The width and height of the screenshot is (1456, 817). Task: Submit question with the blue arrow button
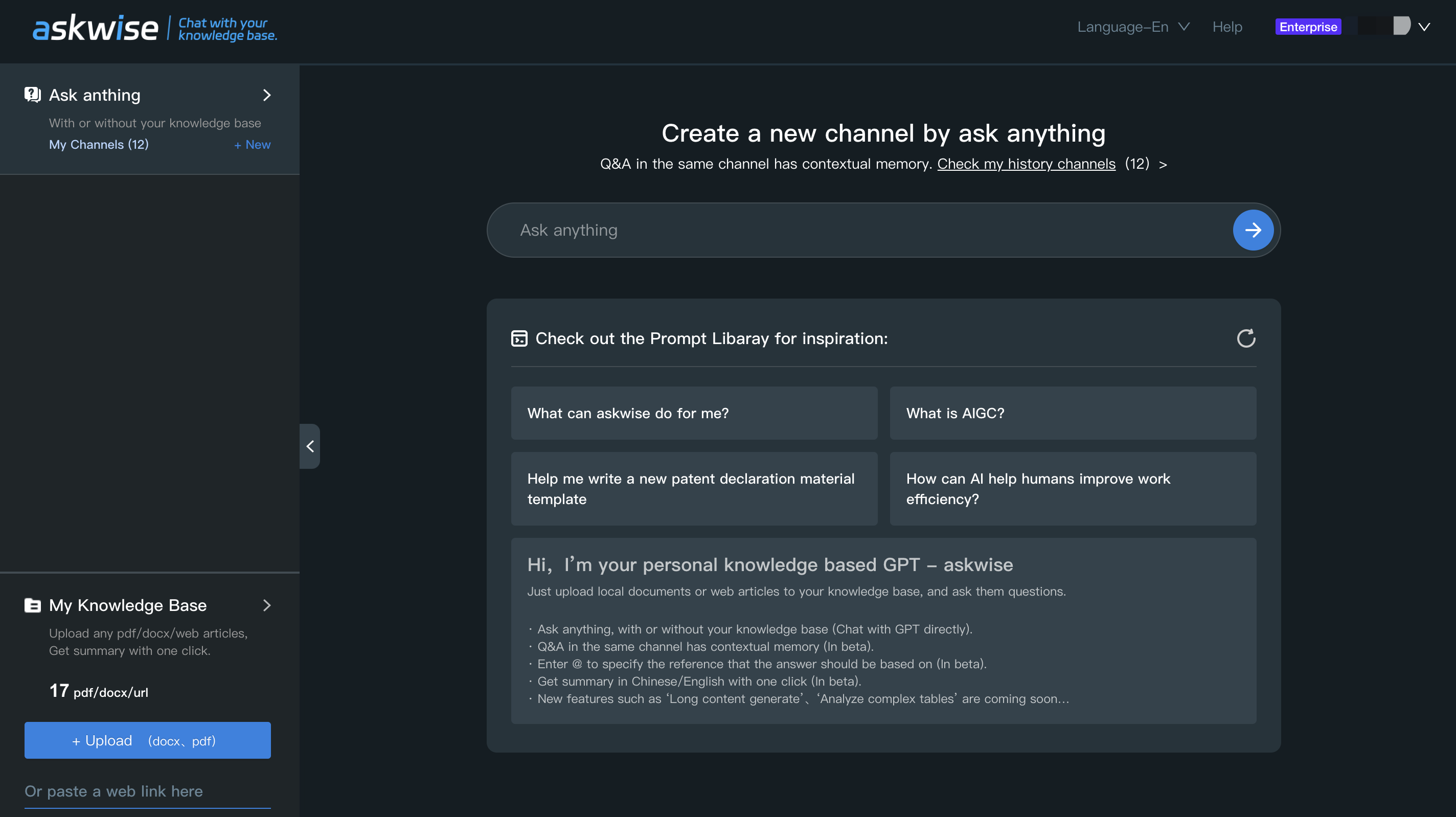tap(1253, 230)
